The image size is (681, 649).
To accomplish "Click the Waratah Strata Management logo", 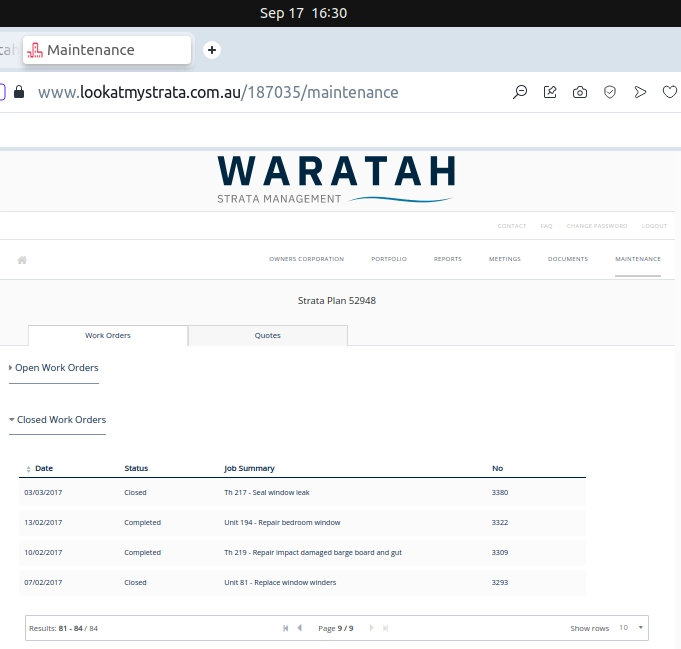I will [x=337, y=180].
